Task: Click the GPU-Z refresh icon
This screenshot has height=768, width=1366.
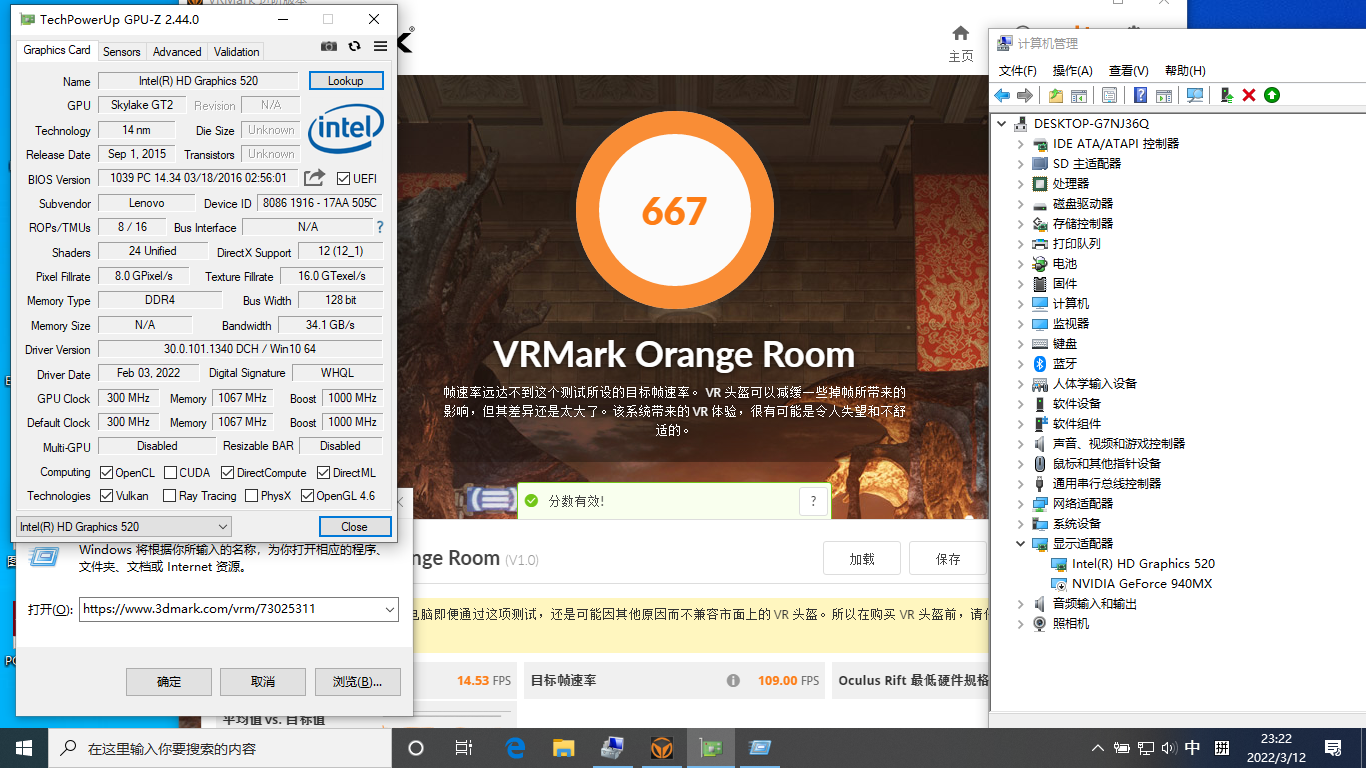Action: click(x=354, y=46)
